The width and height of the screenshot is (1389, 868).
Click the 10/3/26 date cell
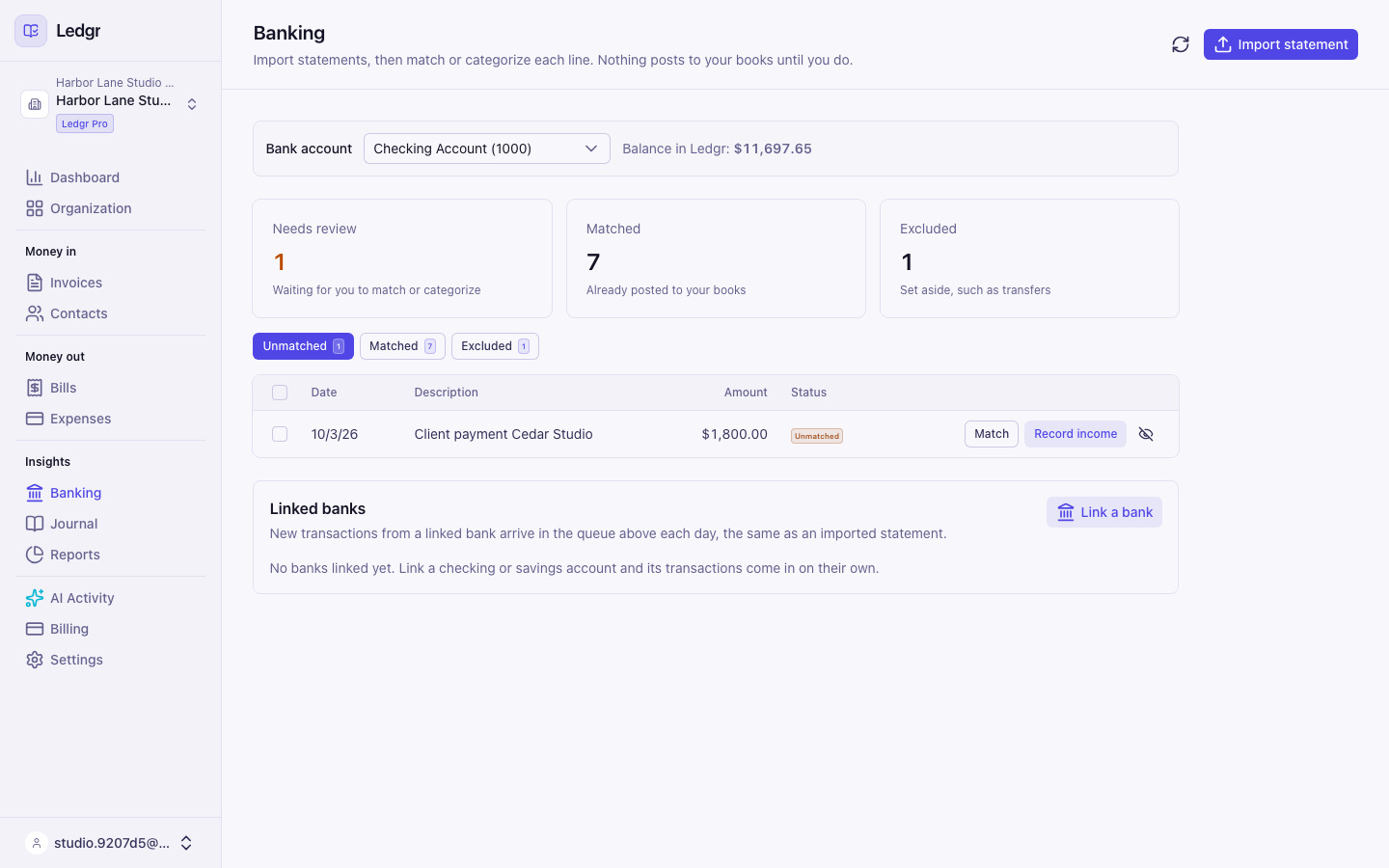(335, 434)
